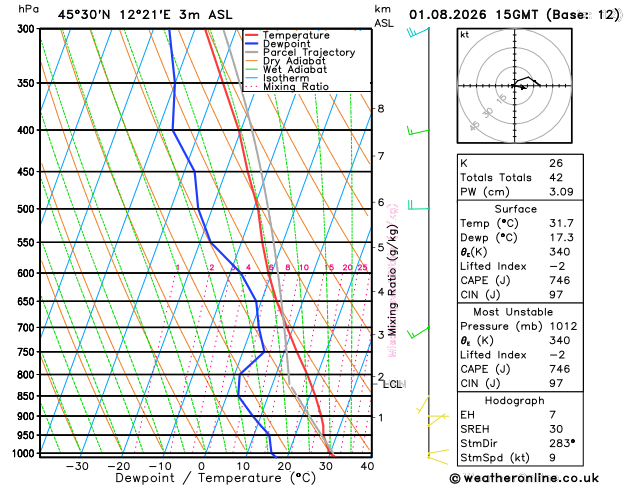Click the Mixing Ratio legend entry
This screenshot has height=486, width=629.
287,87
